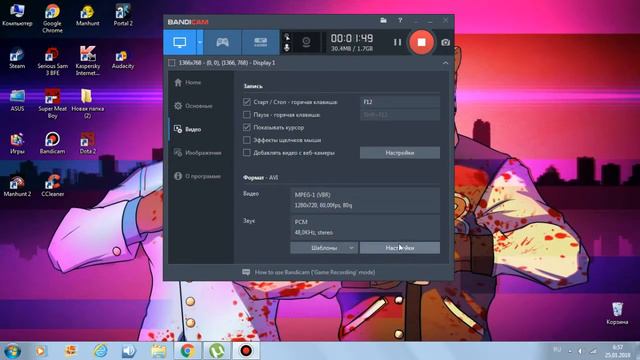The image size is (640, 360).
Task: Open the Steam desktop shortcut
Action: coord(17,58)
